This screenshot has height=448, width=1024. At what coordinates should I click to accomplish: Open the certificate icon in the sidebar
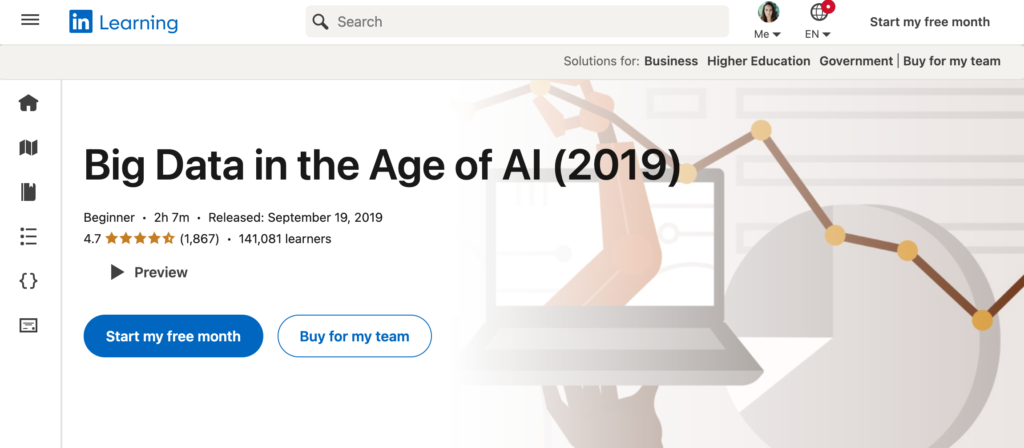[x=29, y=325]
